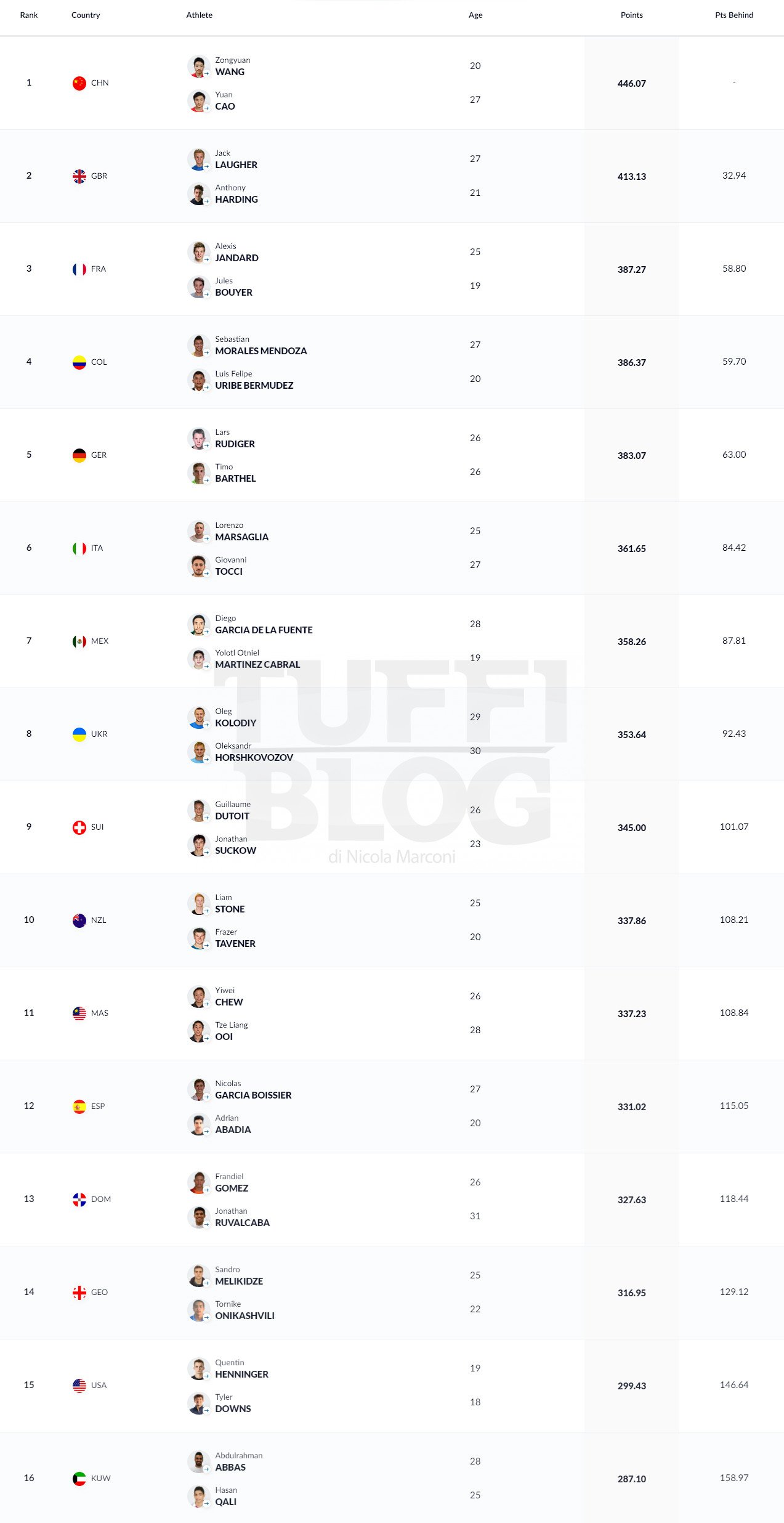Click the Athlete column header
Viewport: 784px width, 1523px height.
pyautogui.click(x=200, y=15)
